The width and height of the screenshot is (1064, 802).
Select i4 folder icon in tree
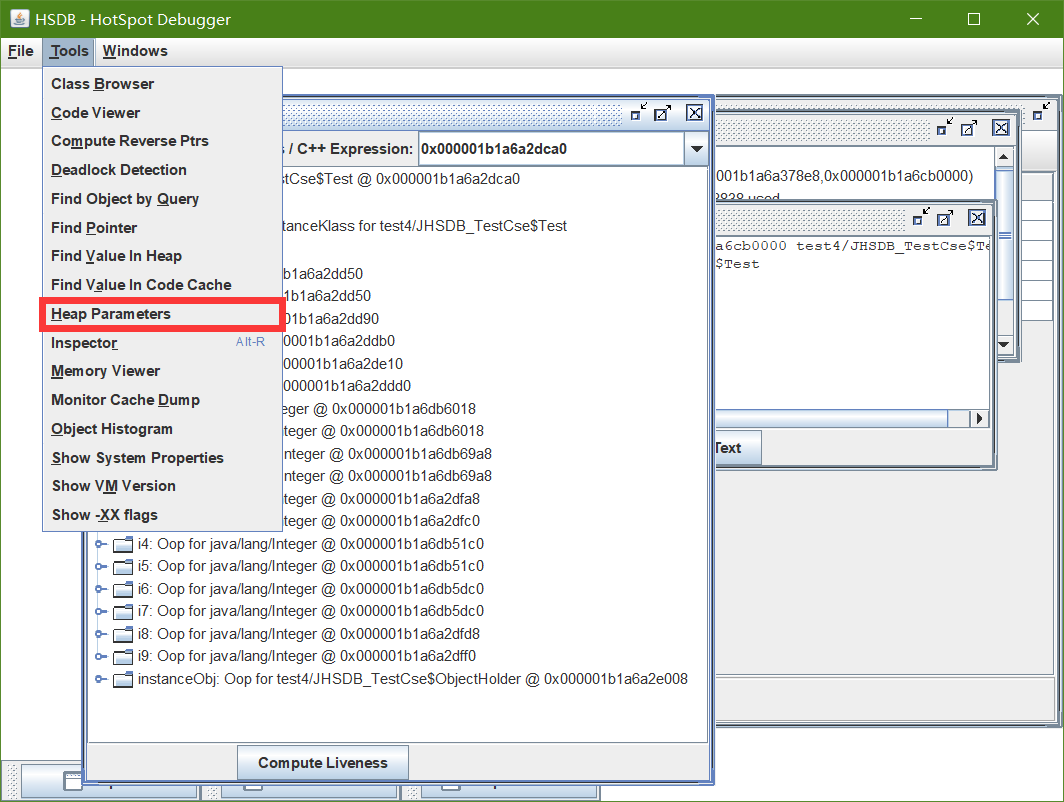123,544
